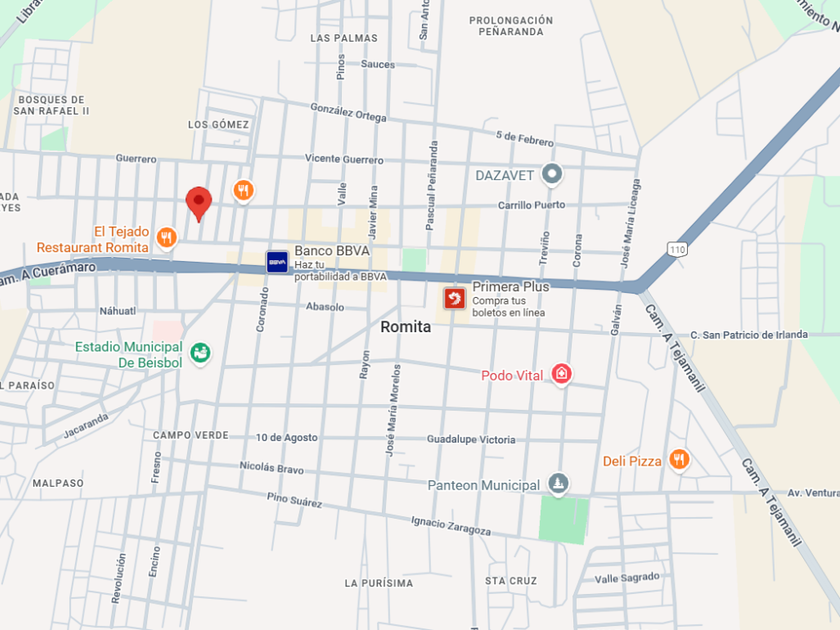This screenshot has width=840, height=630.
Task: Open the DAZAVET gray place marker
Action: coord(552,174)
